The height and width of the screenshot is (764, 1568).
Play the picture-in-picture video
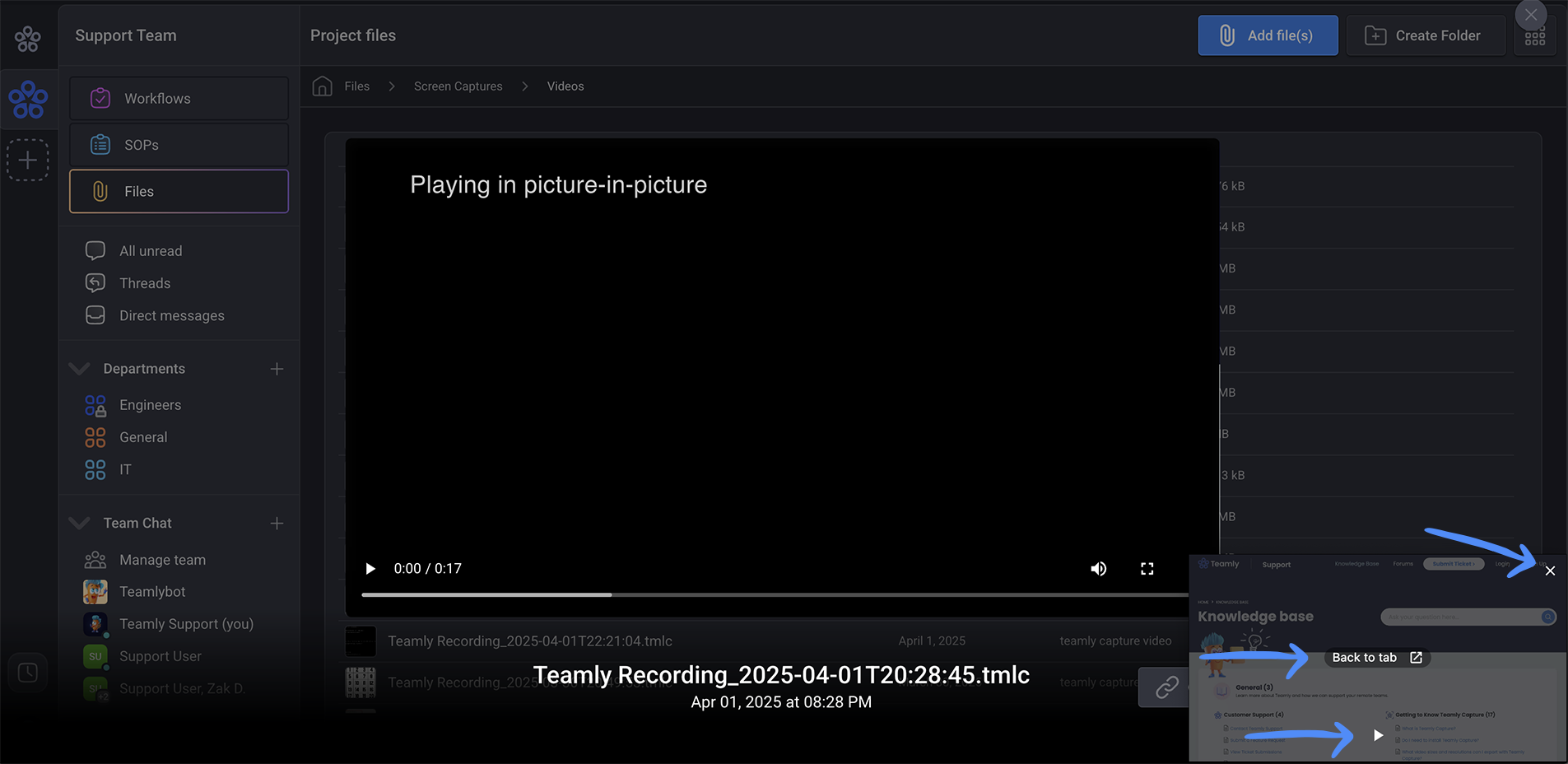point(1378,735)
